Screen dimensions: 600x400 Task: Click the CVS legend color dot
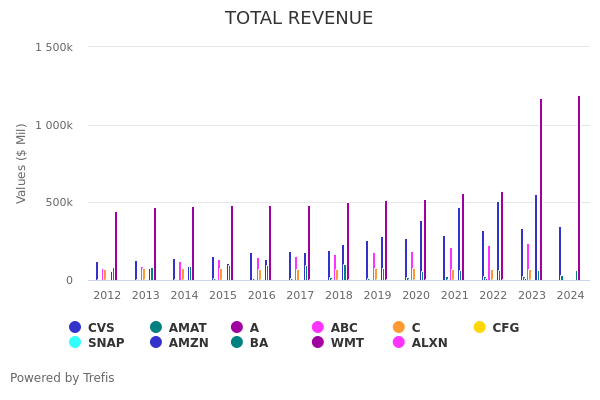(75, 327)
